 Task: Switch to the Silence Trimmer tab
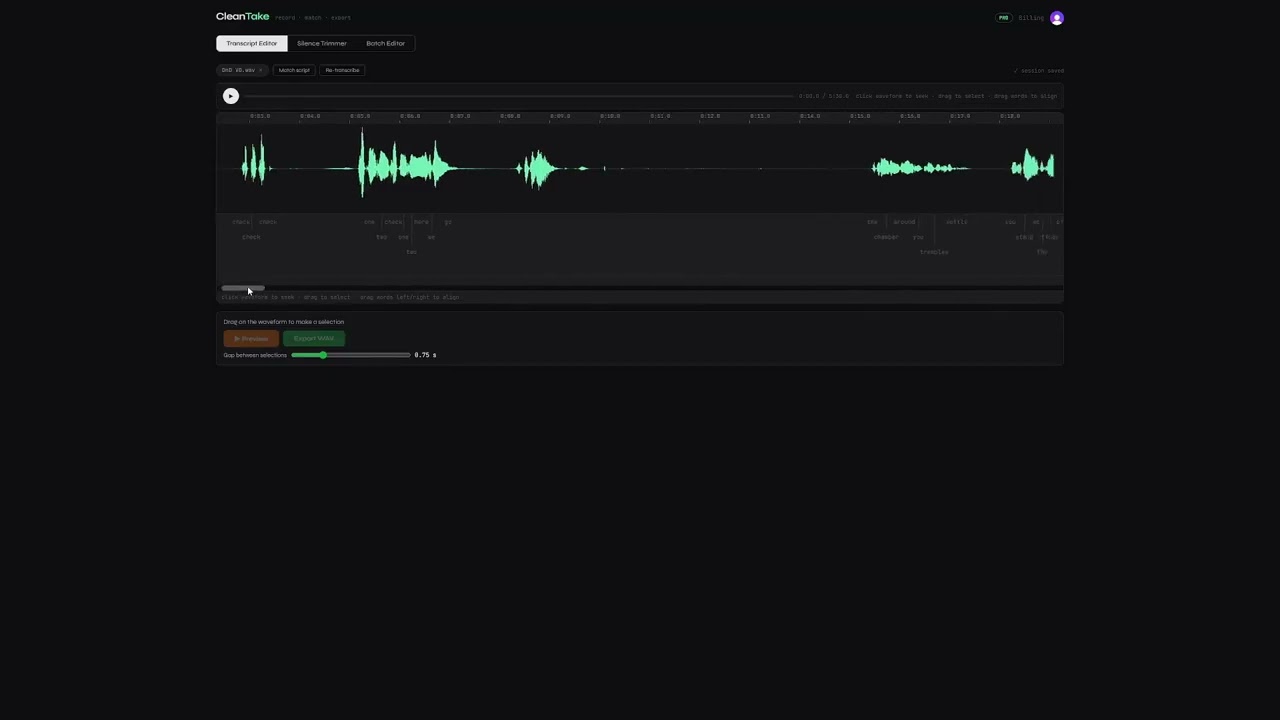[322, 43]
